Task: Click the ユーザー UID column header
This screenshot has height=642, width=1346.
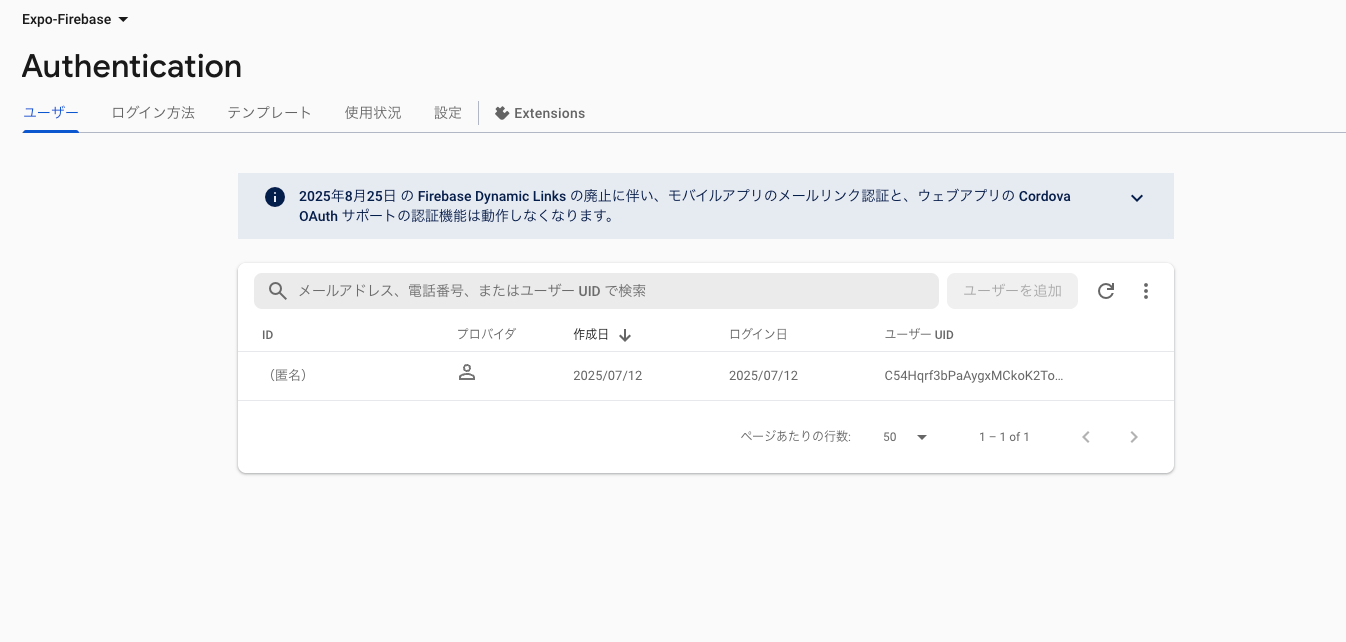Action: click(919, 335)
